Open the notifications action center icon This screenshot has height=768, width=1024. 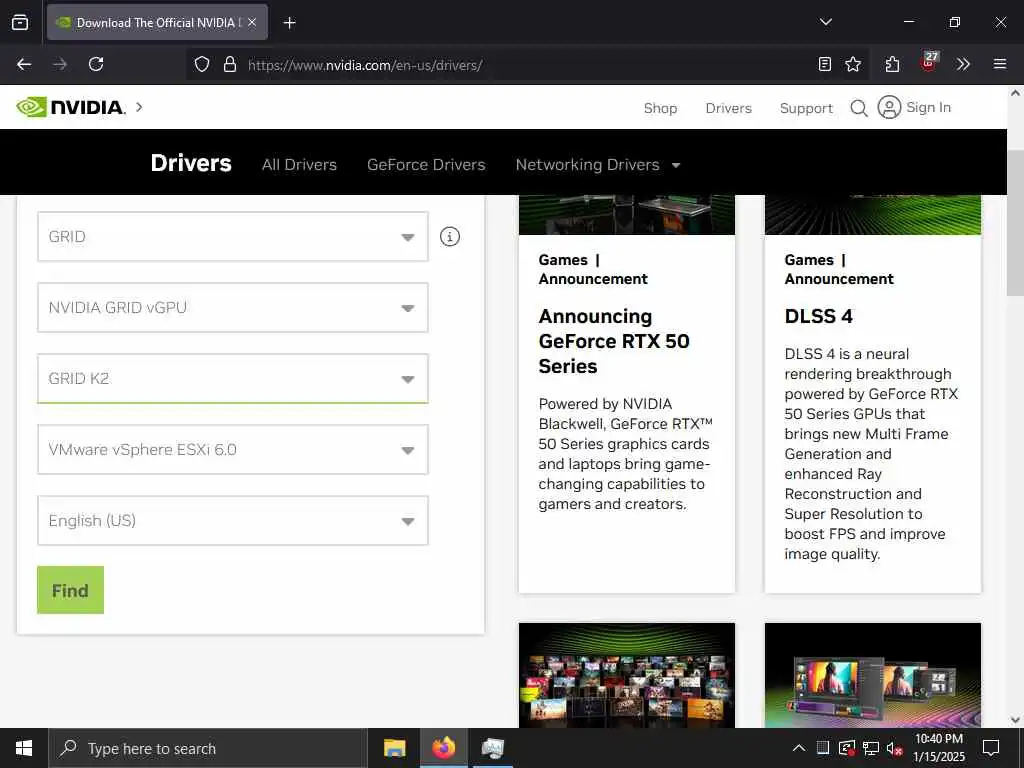click(991, 748)
